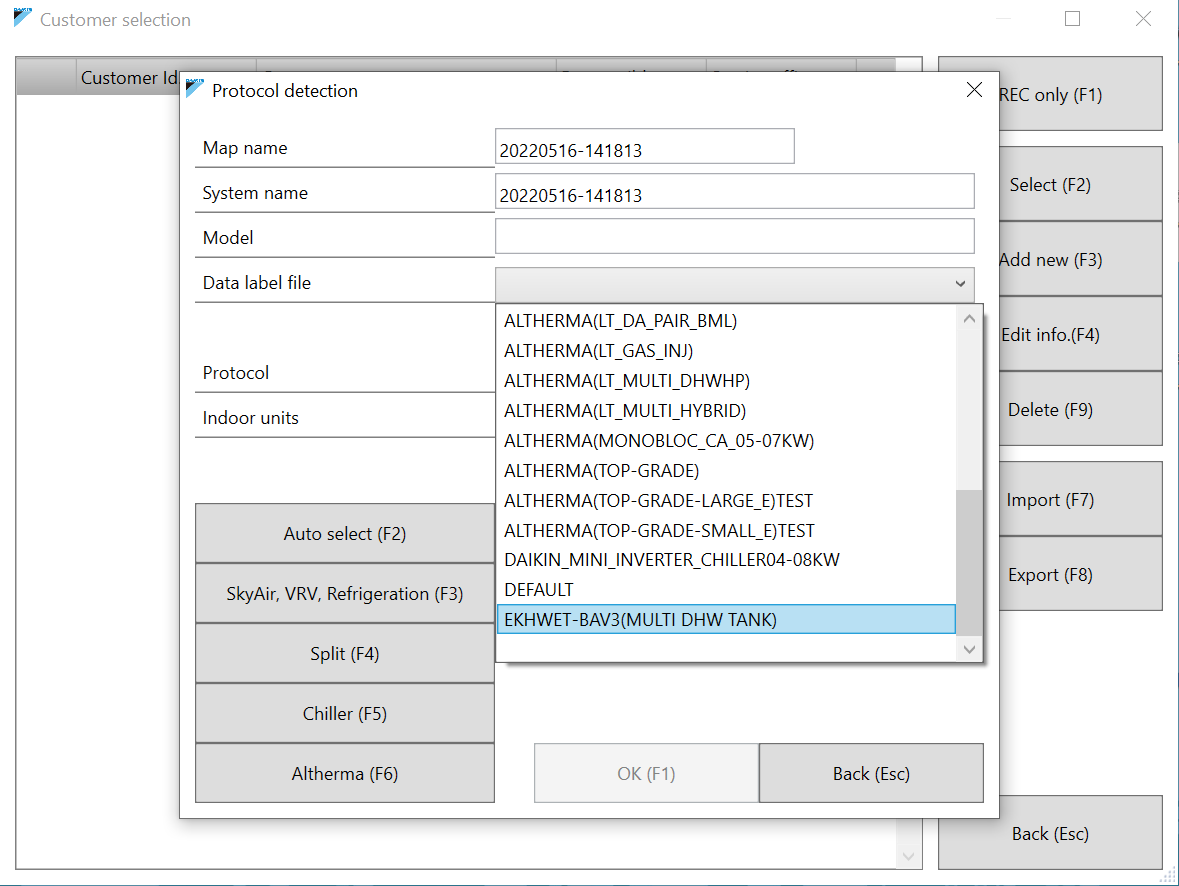
Task: Click the Auto select (F2) button
Action: point(344,533)
